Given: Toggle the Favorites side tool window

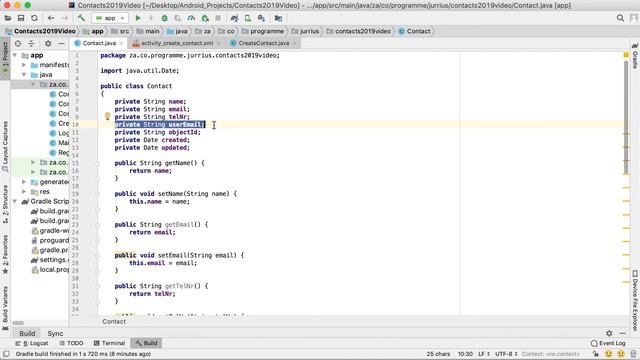Looking at the screenshot, I should (x=5, y=254).
